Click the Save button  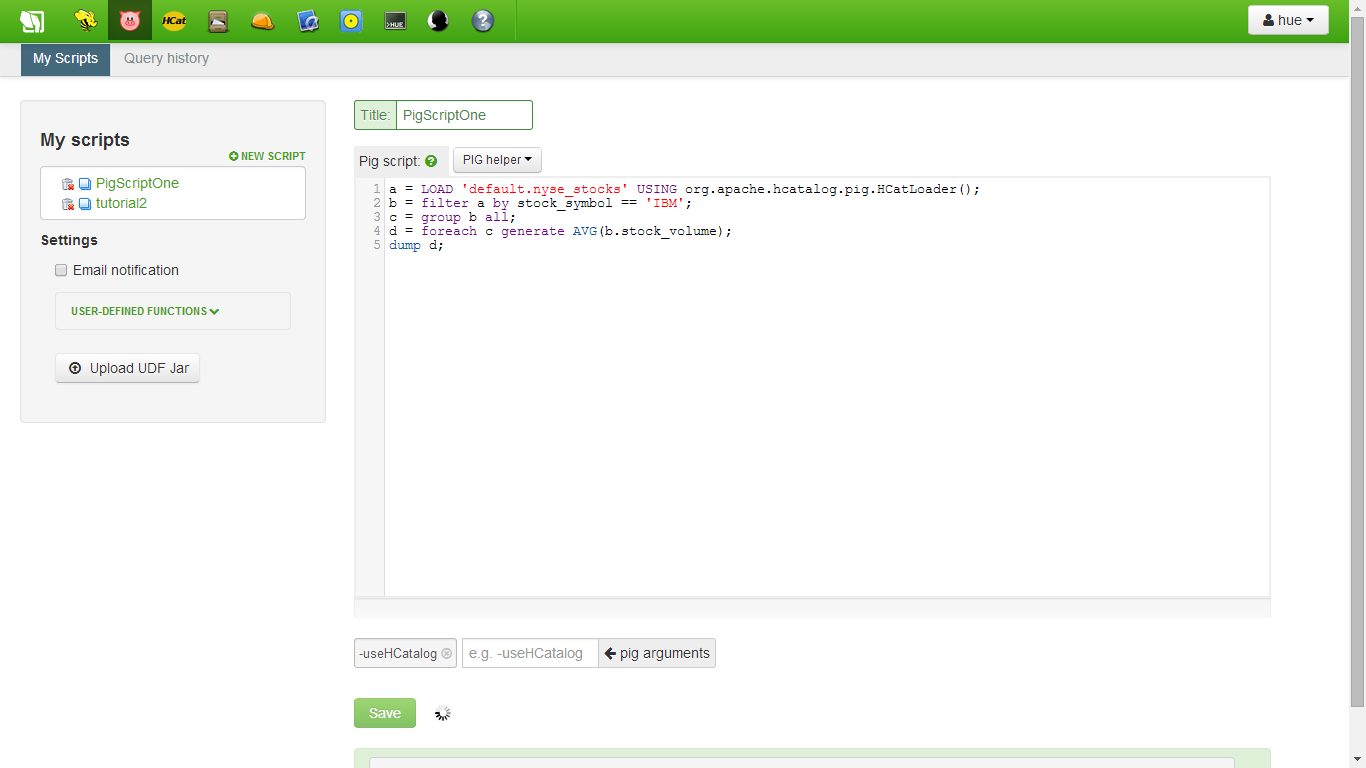click(385, 713)
